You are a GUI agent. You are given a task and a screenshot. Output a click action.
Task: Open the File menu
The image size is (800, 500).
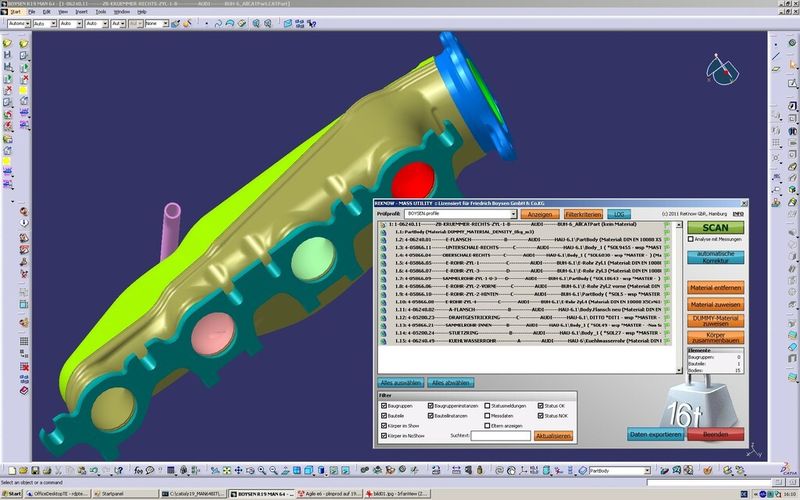(x=32, y=11)
